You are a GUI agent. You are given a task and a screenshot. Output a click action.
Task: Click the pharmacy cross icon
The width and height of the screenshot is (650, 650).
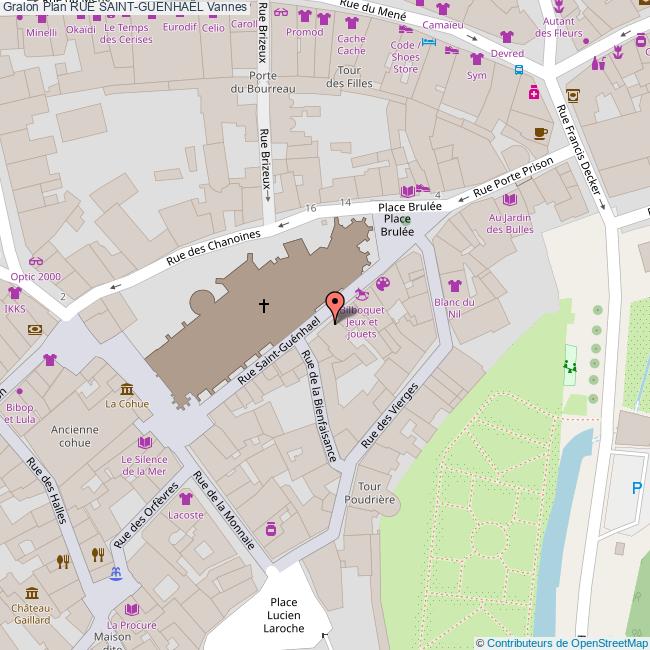point(535,92)
